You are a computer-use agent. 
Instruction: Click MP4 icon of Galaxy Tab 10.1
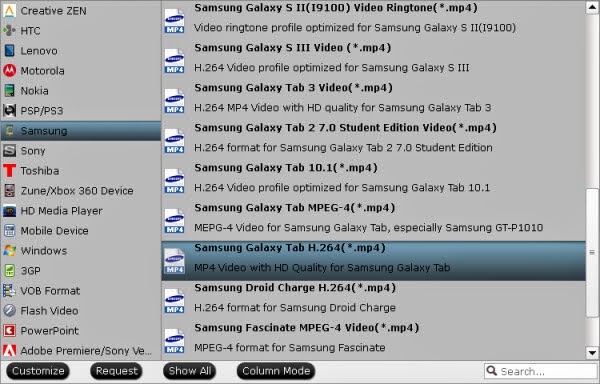click(x=174, y=181)
